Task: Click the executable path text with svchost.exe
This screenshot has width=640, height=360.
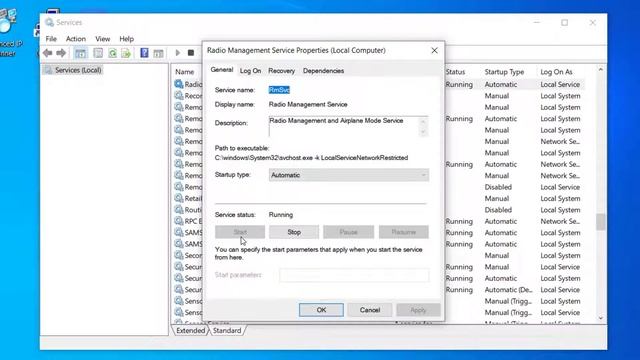Action: click(311, 158)
